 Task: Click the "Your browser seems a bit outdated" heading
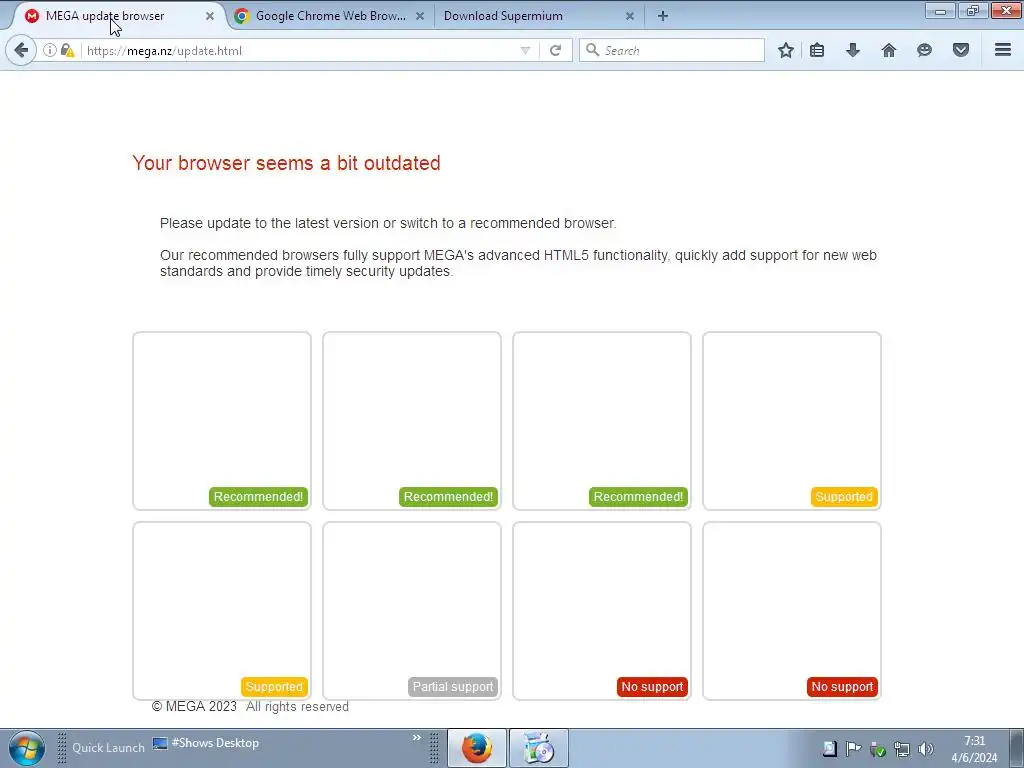pos(286,163)
